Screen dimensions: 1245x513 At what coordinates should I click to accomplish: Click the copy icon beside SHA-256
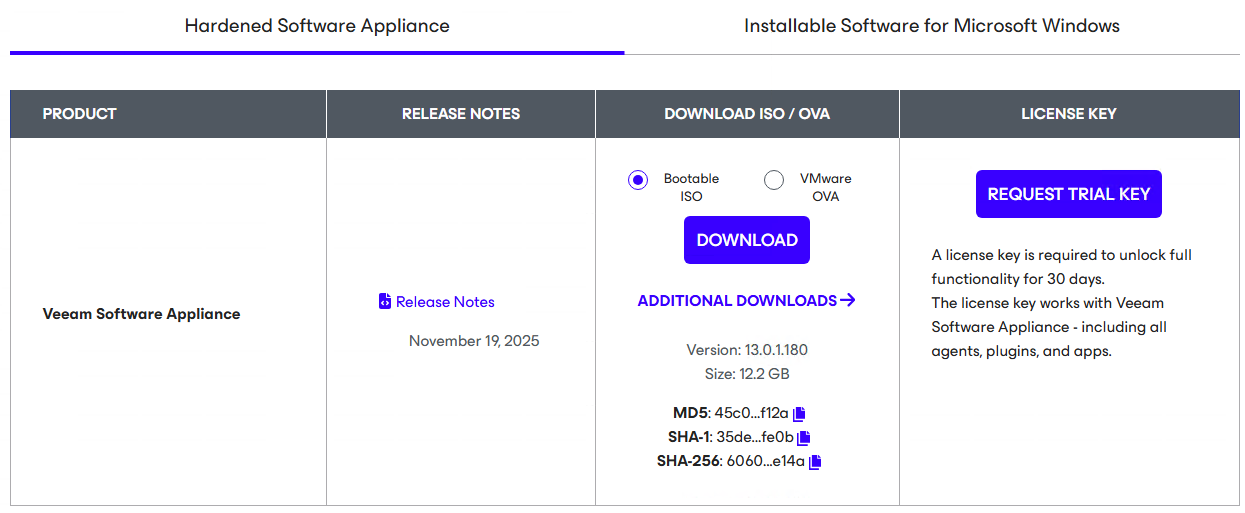[815, 462]
